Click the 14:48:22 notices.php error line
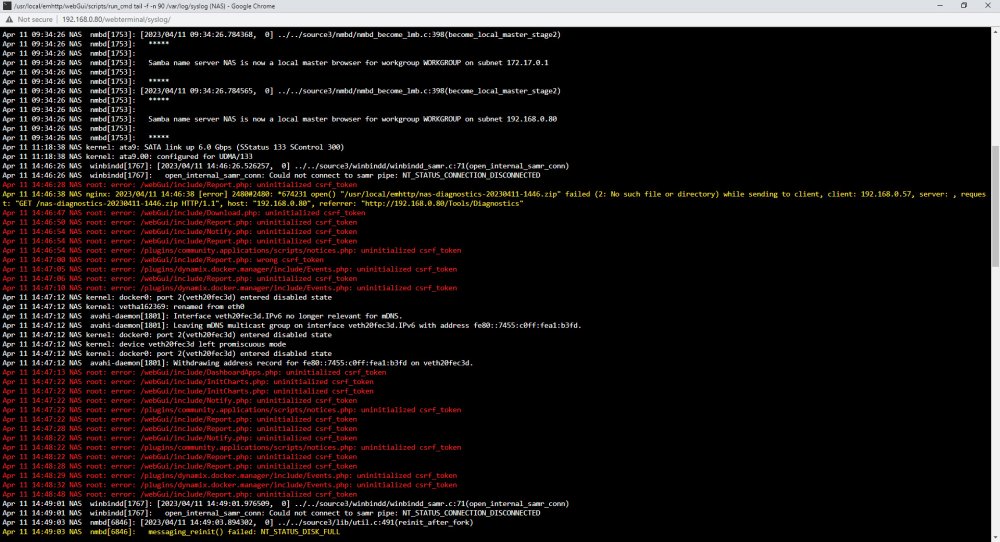Screen dimensions: 1000x542 click(x=232, y=447)
